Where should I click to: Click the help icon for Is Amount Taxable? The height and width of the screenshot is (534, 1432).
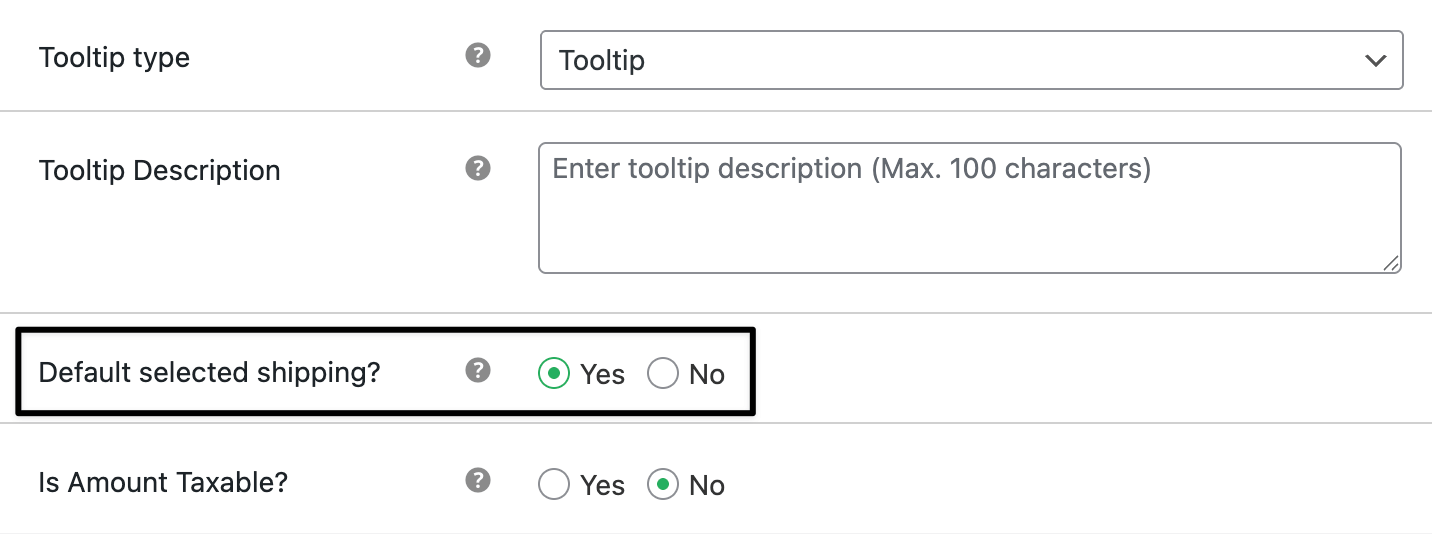click(478, 481)
